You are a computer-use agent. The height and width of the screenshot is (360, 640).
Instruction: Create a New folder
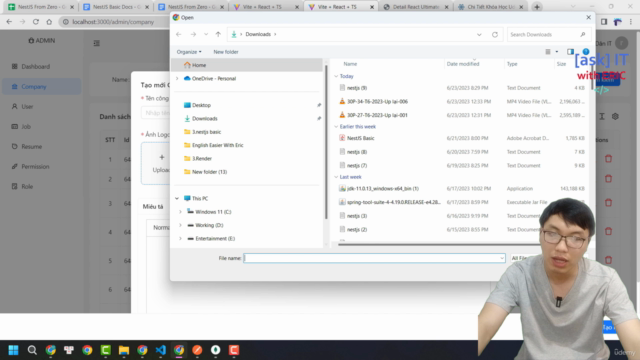[x=226, y=52]
